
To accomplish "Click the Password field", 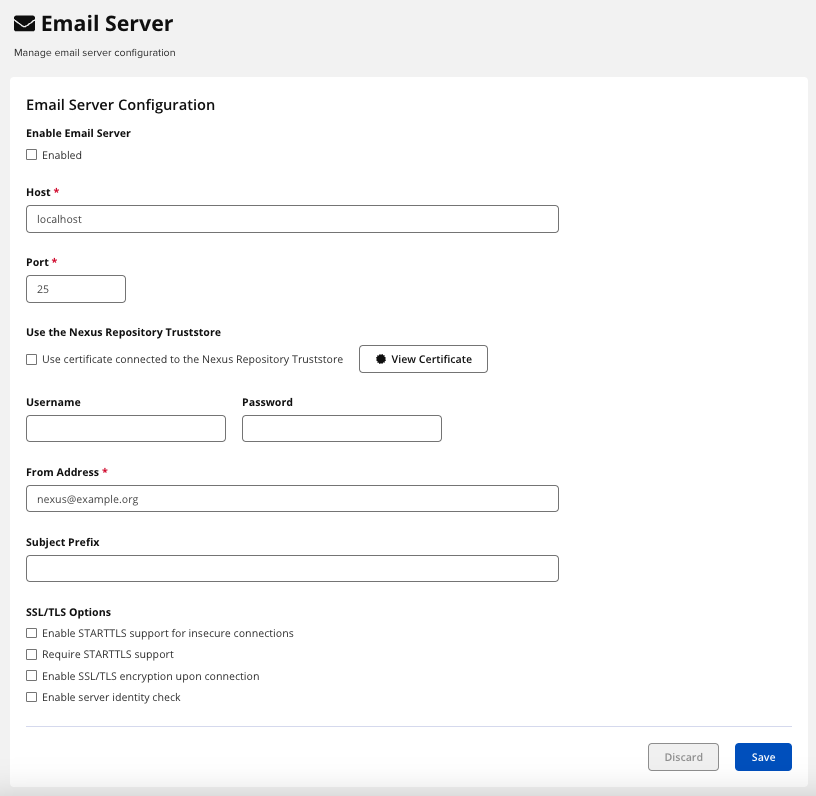I will pyautogui.click(x=342, y=429).
